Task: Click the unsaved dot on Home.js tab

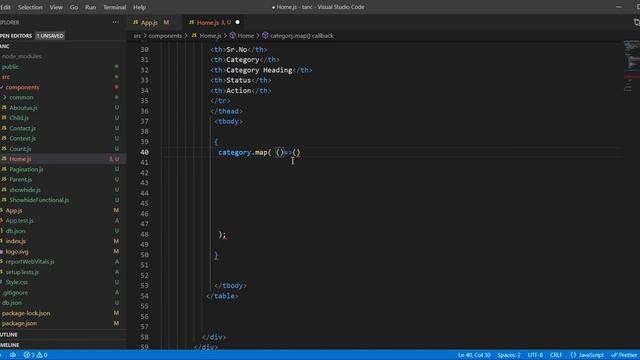Action: 238,22
